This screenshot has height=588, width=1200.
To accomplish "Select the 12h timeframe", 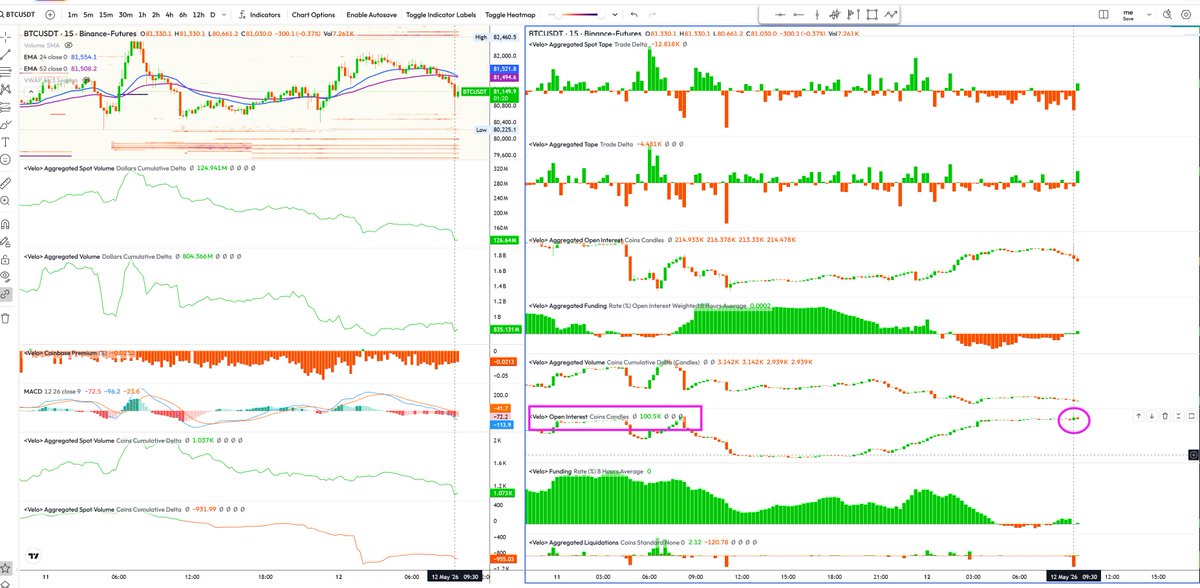I will point(199,15).
